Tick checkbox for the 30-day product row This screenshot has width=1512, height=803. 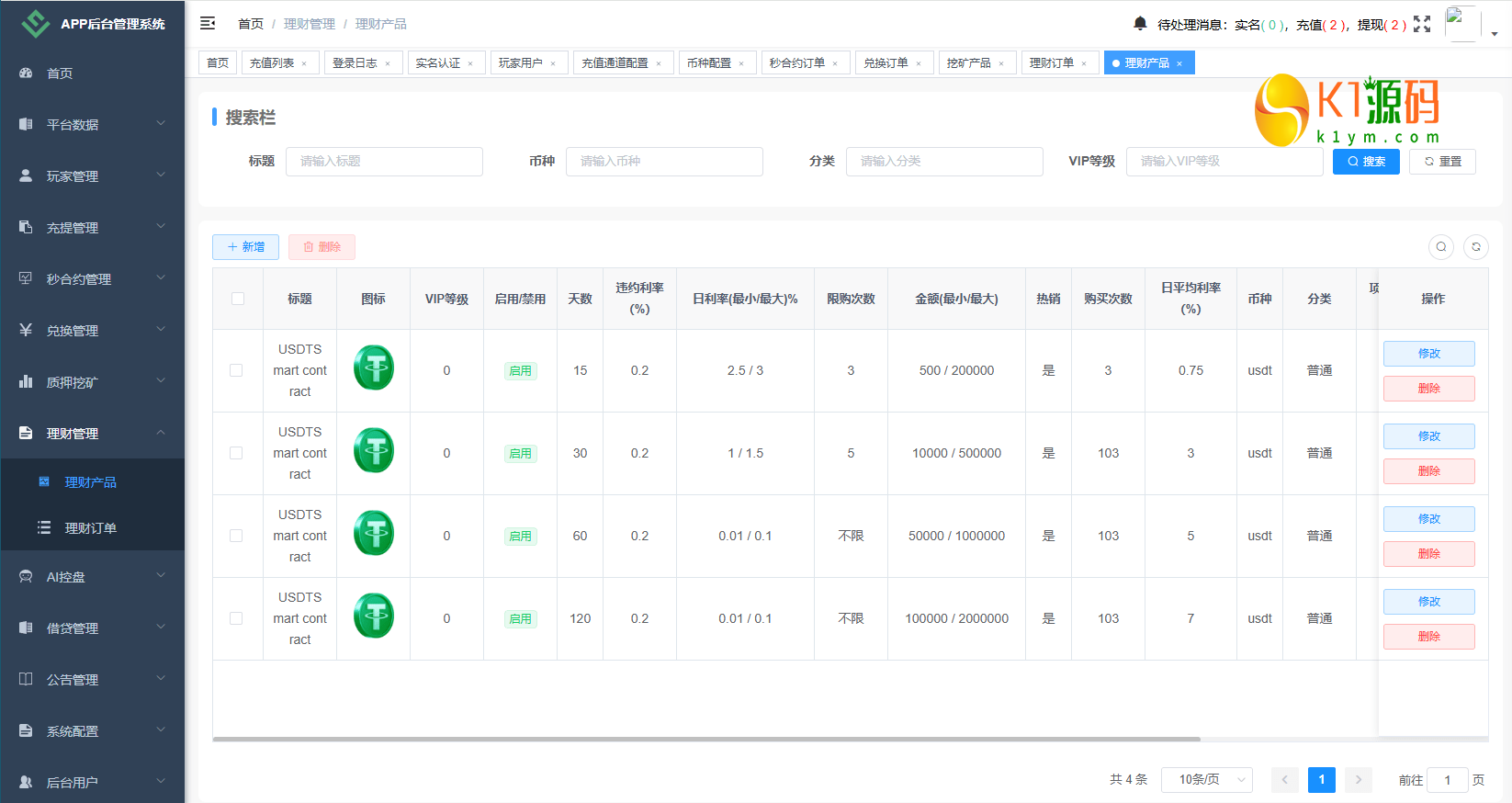pos(236,453)
